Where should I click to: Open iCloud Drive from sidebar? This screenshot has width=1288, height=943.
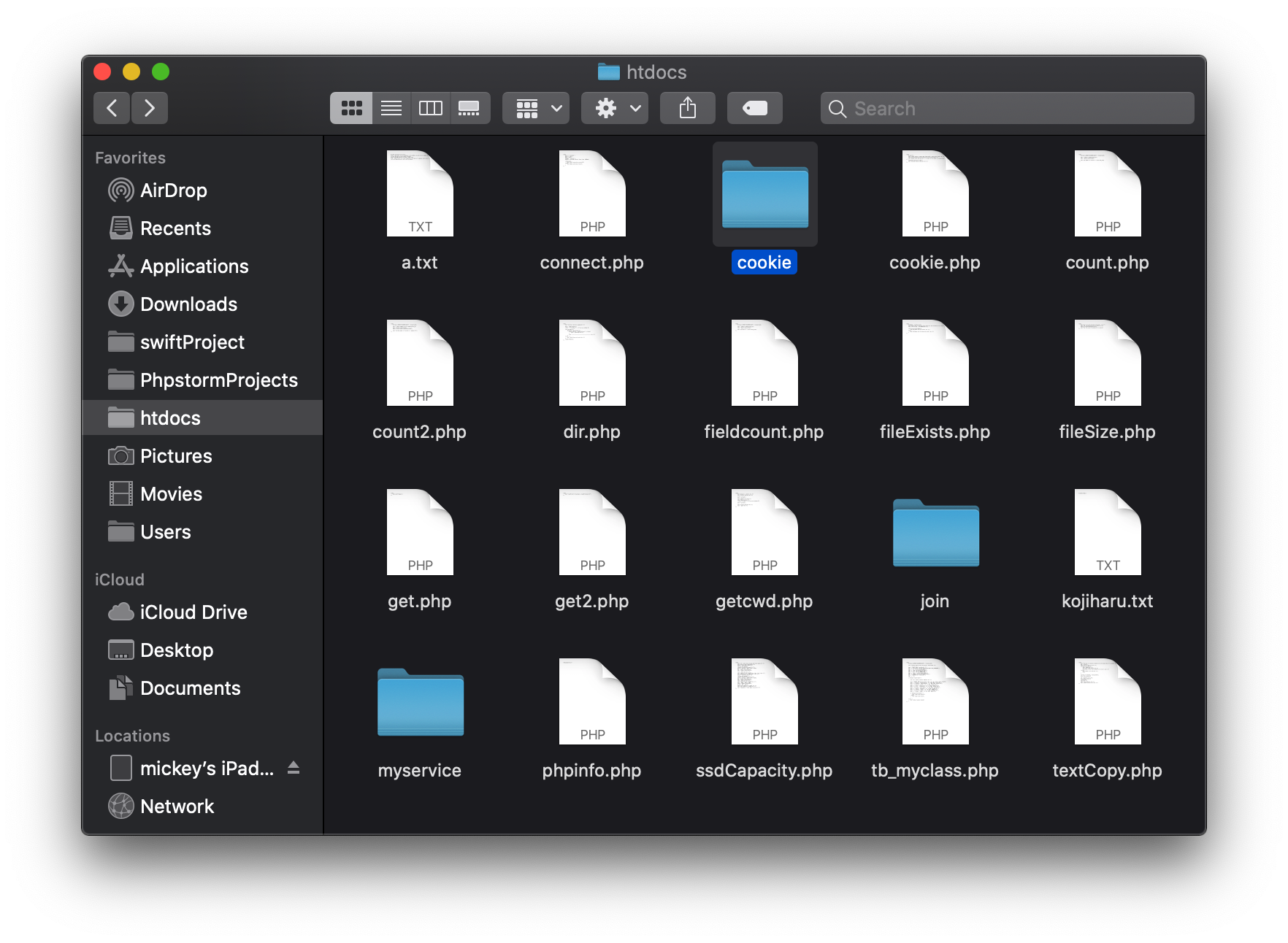193,612
